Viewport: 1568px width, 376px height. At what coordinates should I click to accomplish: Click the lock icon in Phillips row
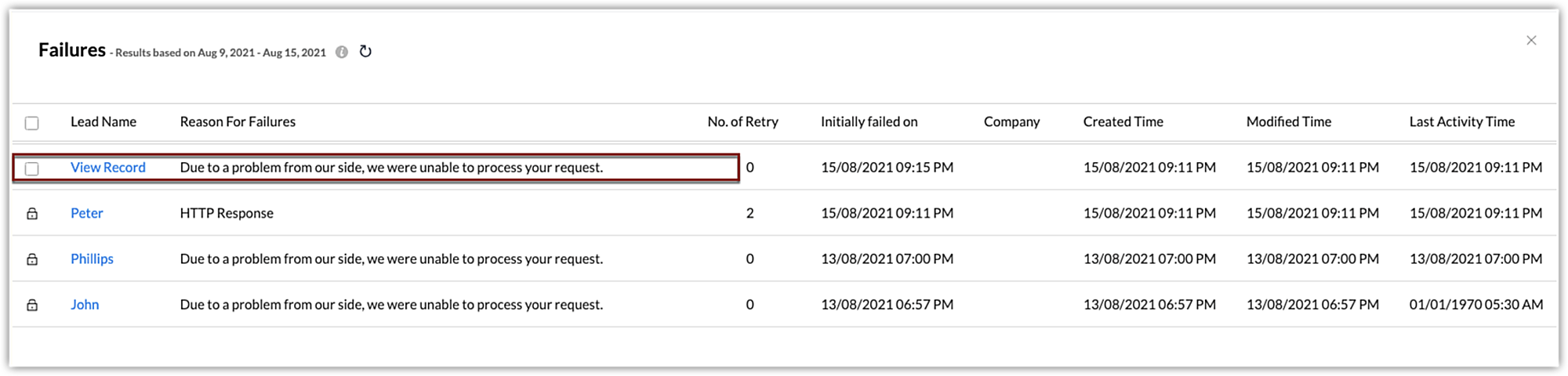point(32,259)
